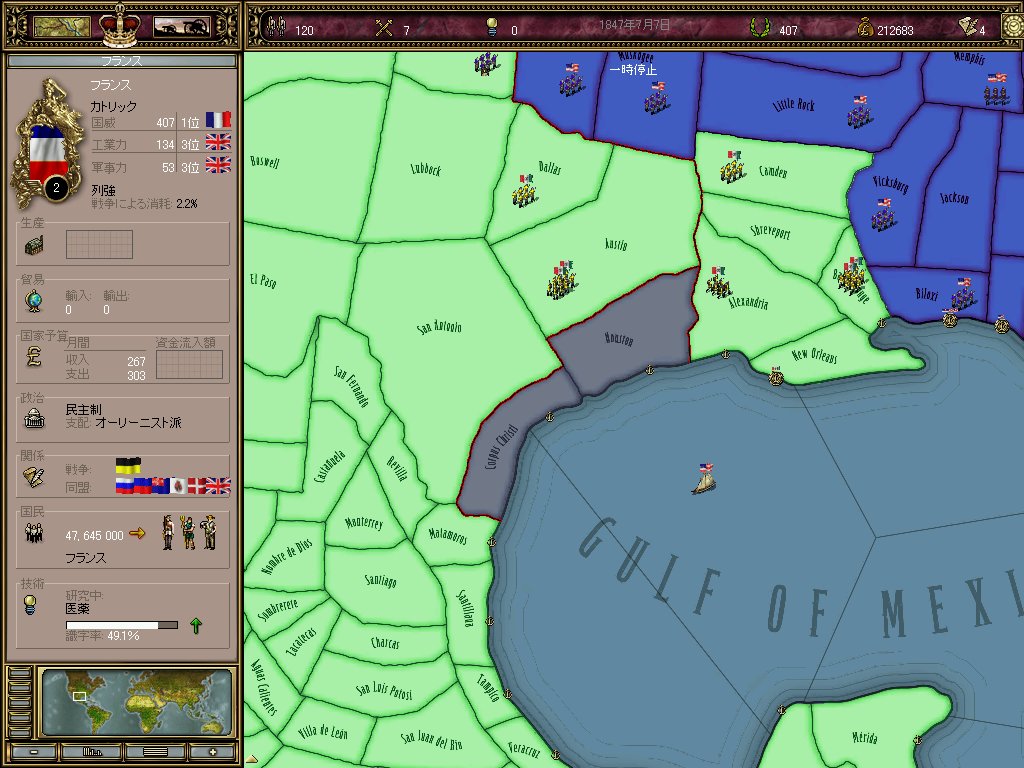Click the British flag in the alliance row
Screen dimensions: 1024x768
click(217, 485)
